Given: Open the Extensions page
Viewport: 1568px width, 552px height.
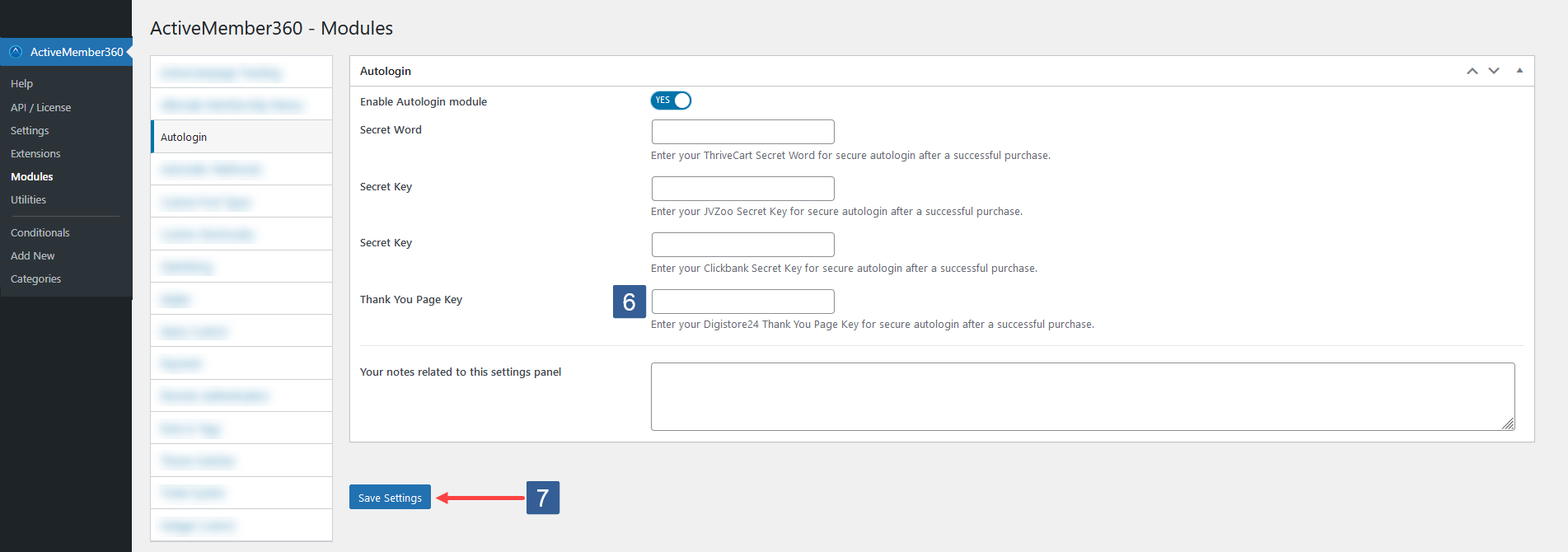Looking at the screenshot, I should tap(35, 153).
